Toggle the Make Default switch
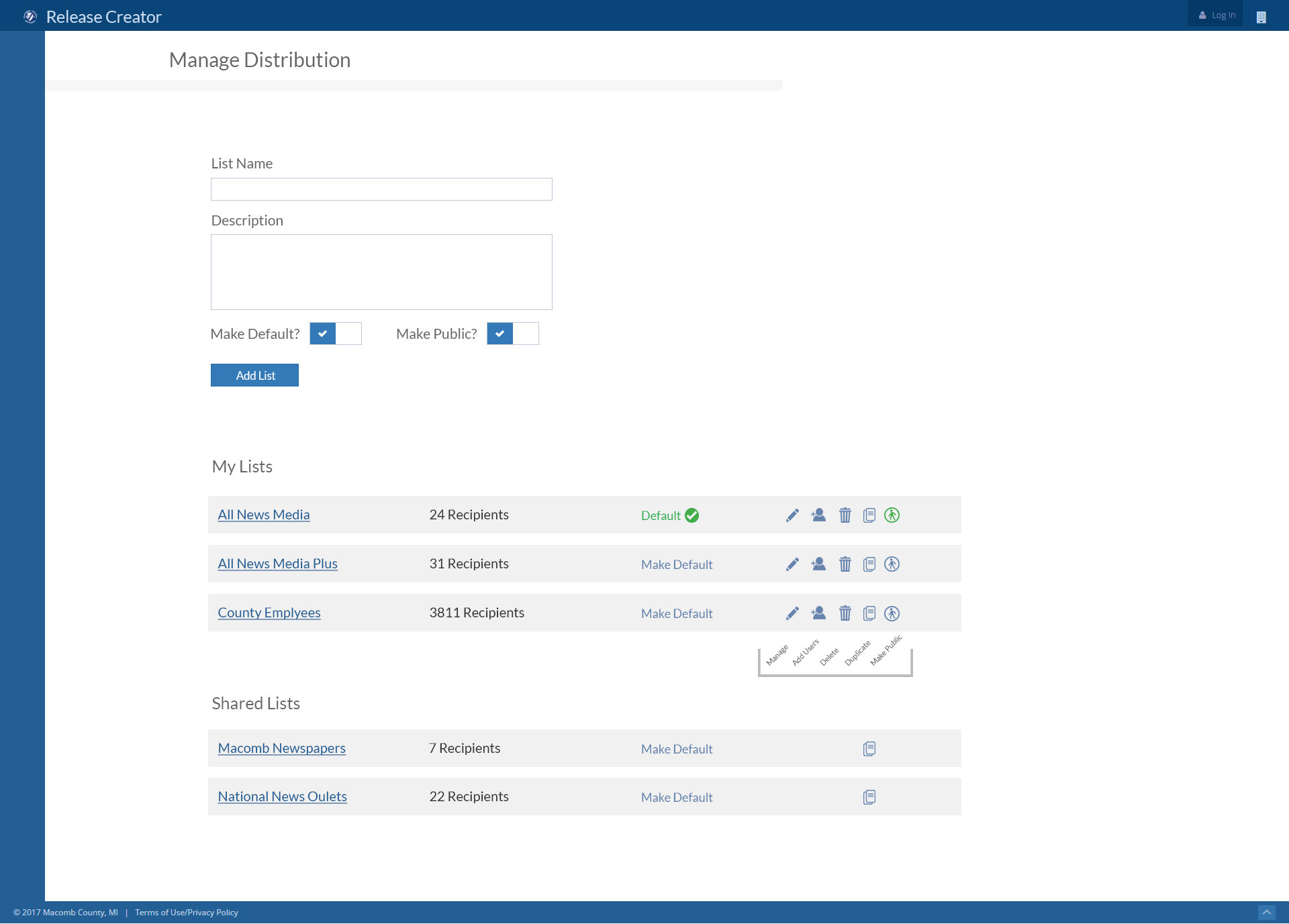 coord(335,333)
